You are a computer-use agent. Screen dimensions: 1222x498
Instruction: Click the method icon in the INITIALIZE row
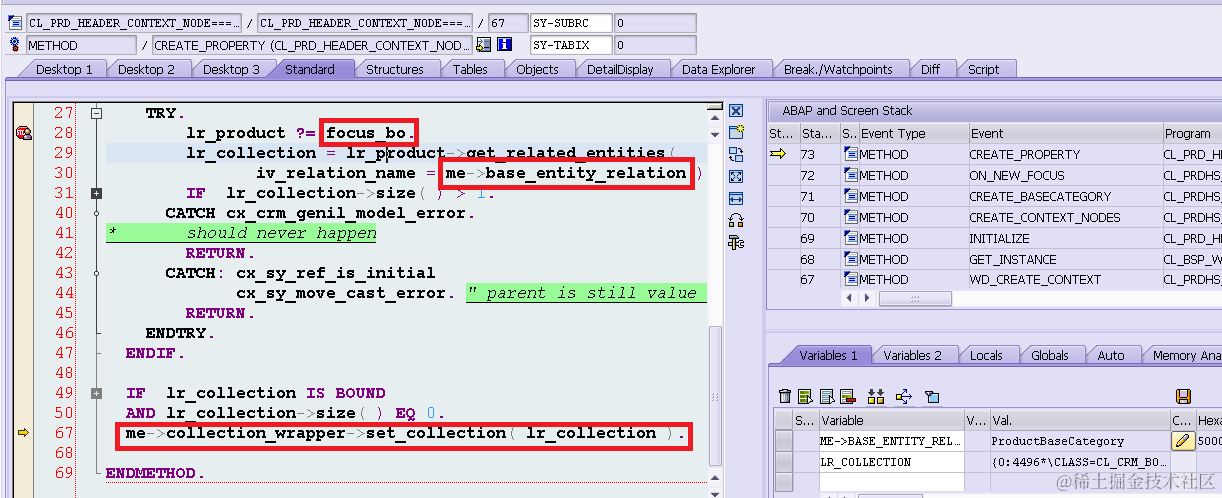click(x=851, y=238)
